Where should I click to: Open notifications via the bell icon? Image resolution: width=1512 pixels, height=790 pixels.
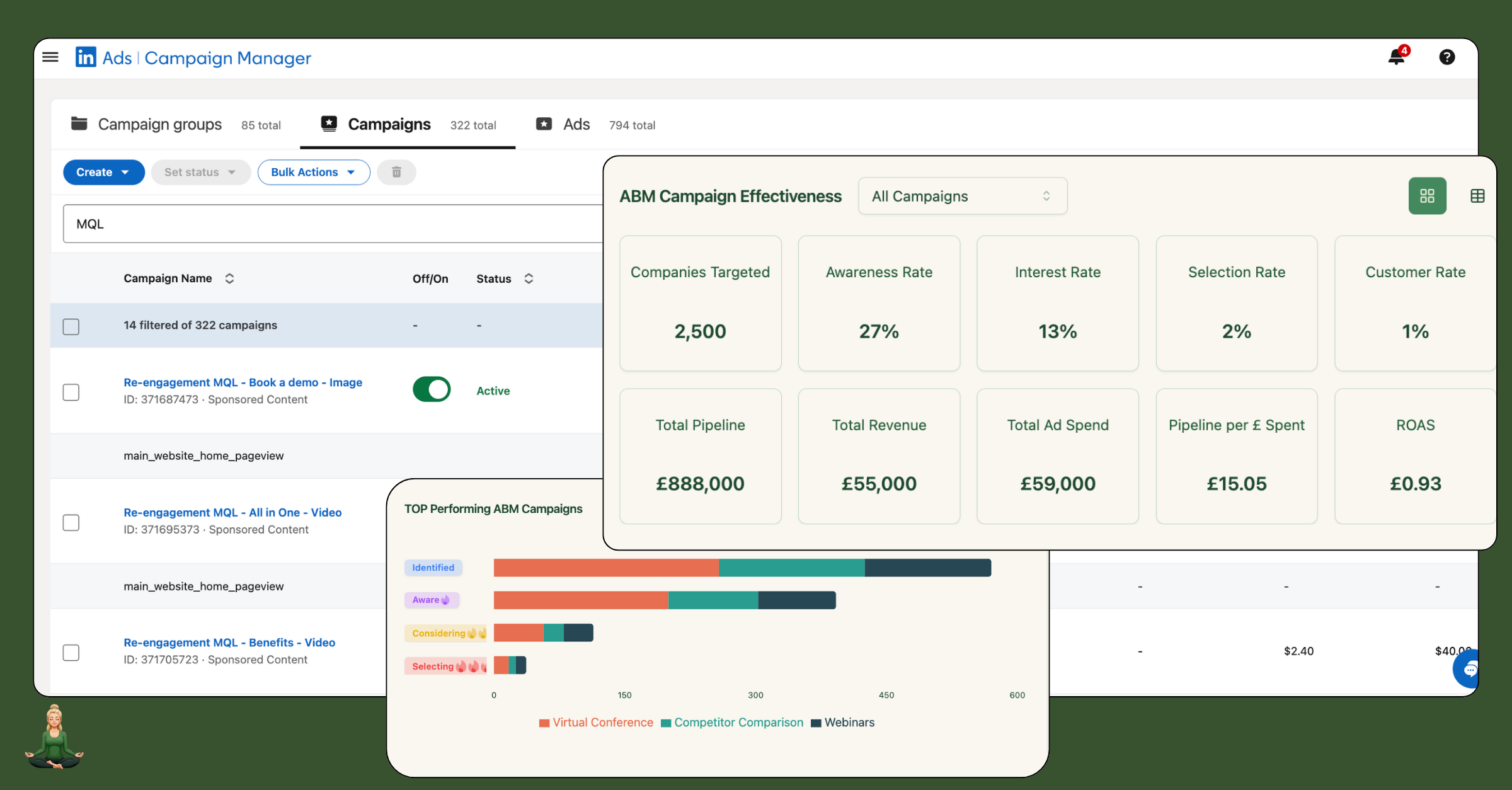[x=1396, y=57]
